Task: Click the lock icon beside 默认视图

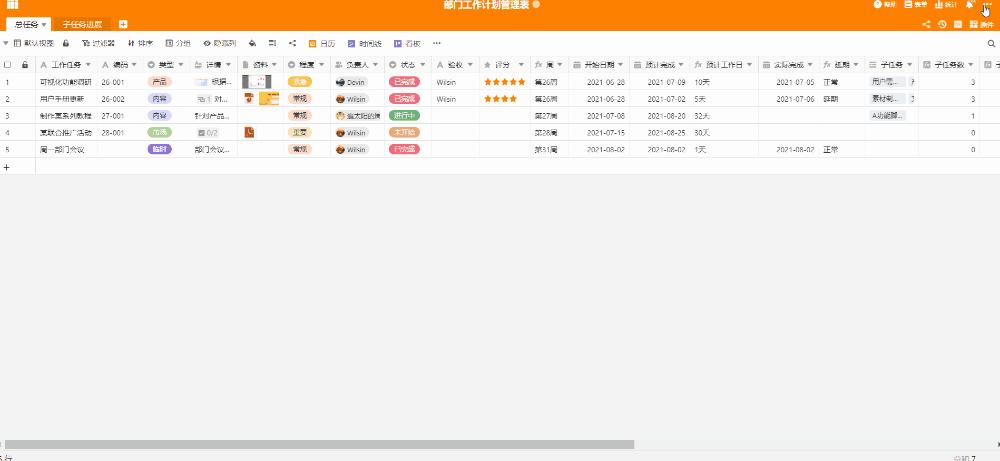Action: 66,44
